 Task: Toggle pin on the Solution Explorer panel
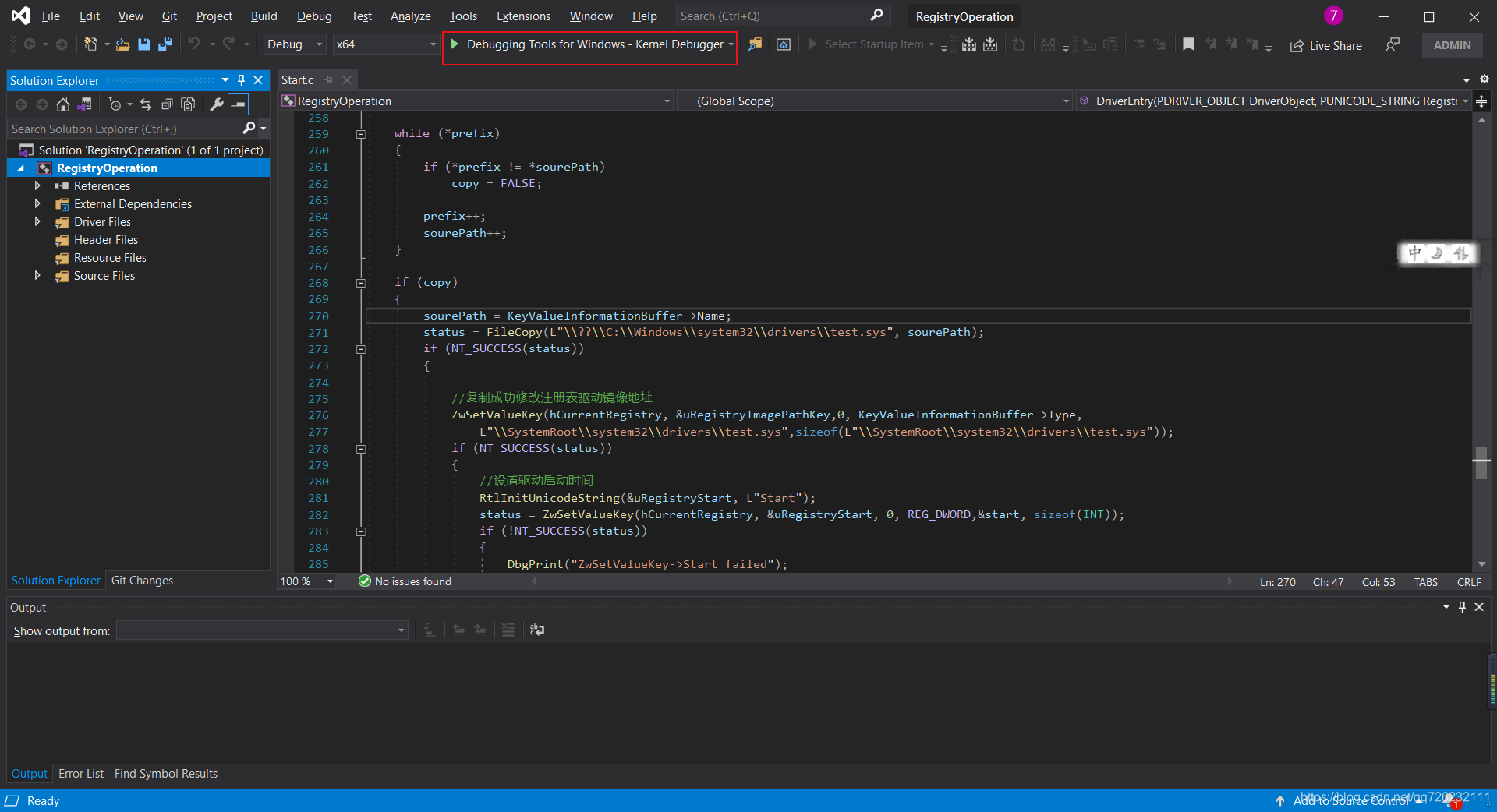point(242,80)
